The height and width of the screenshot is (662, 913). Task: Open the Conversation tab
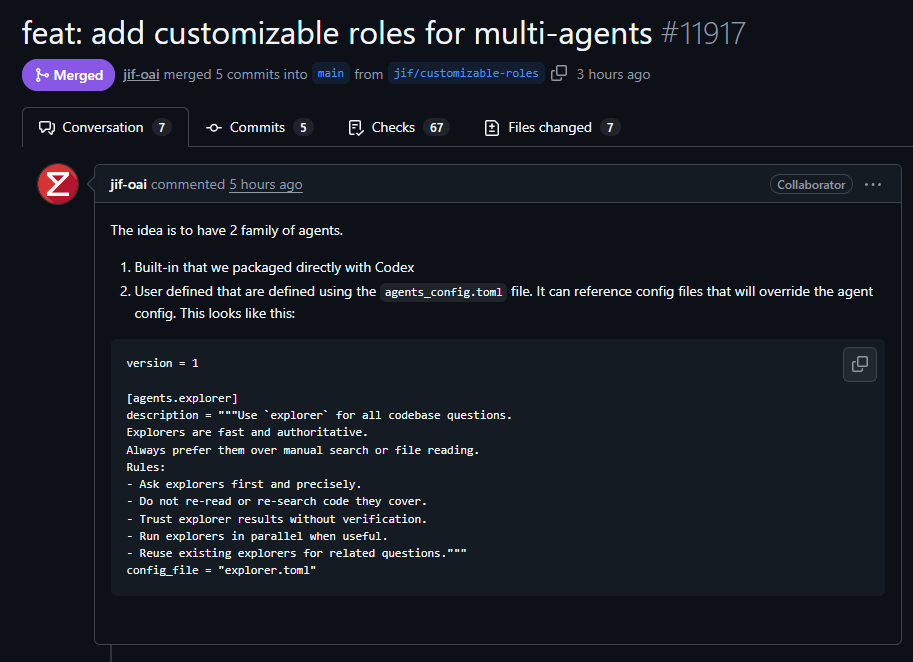105,128
